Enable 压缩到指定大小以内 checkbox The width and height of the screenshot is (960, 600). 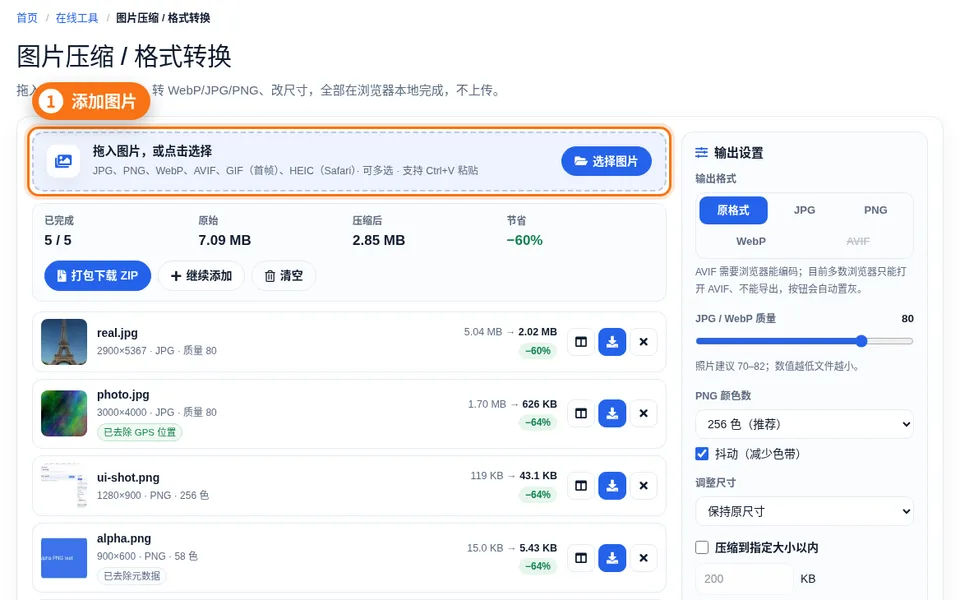click(702, 547)
